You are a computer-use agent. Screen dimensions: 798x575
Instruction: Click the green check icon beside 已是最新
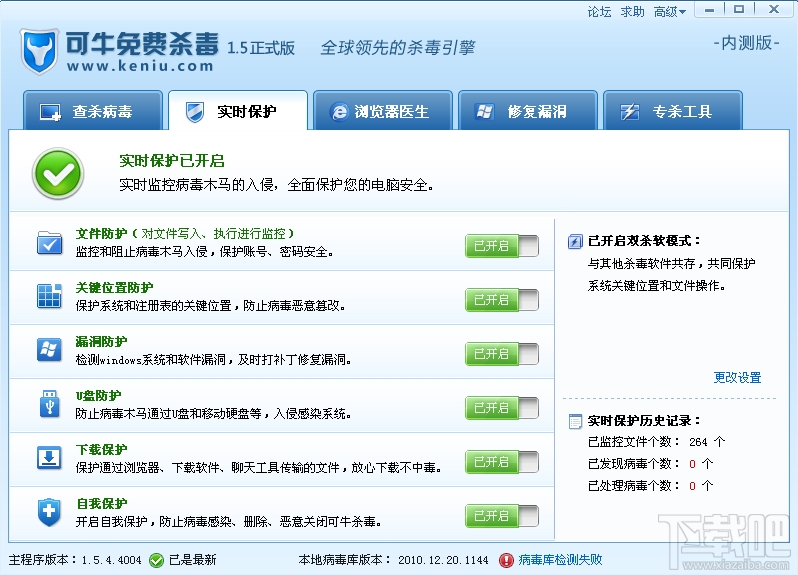pos(156,560)
